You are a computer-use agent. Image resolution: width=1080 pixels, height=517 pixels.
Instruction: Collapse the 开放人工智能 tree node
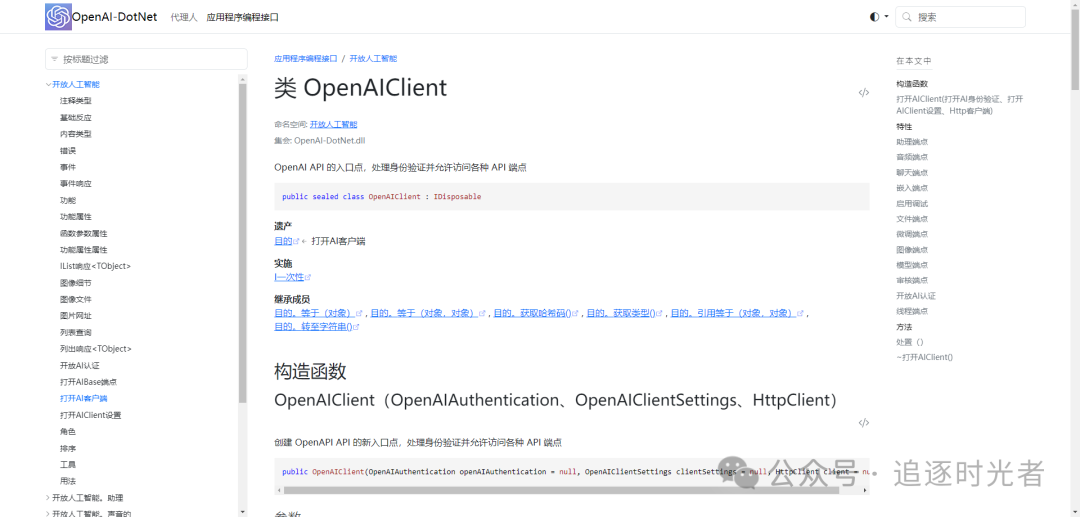[x=48, y=84]
